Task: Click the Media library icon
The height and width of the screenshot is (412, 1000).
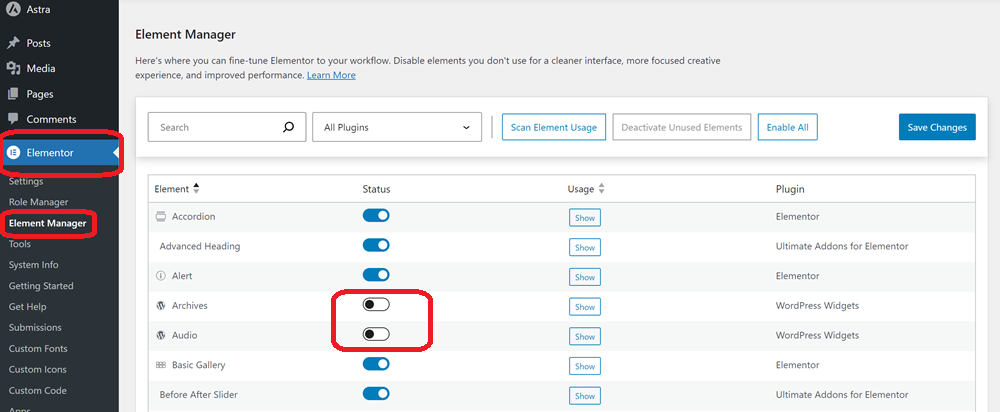Action: pos(13,68)
